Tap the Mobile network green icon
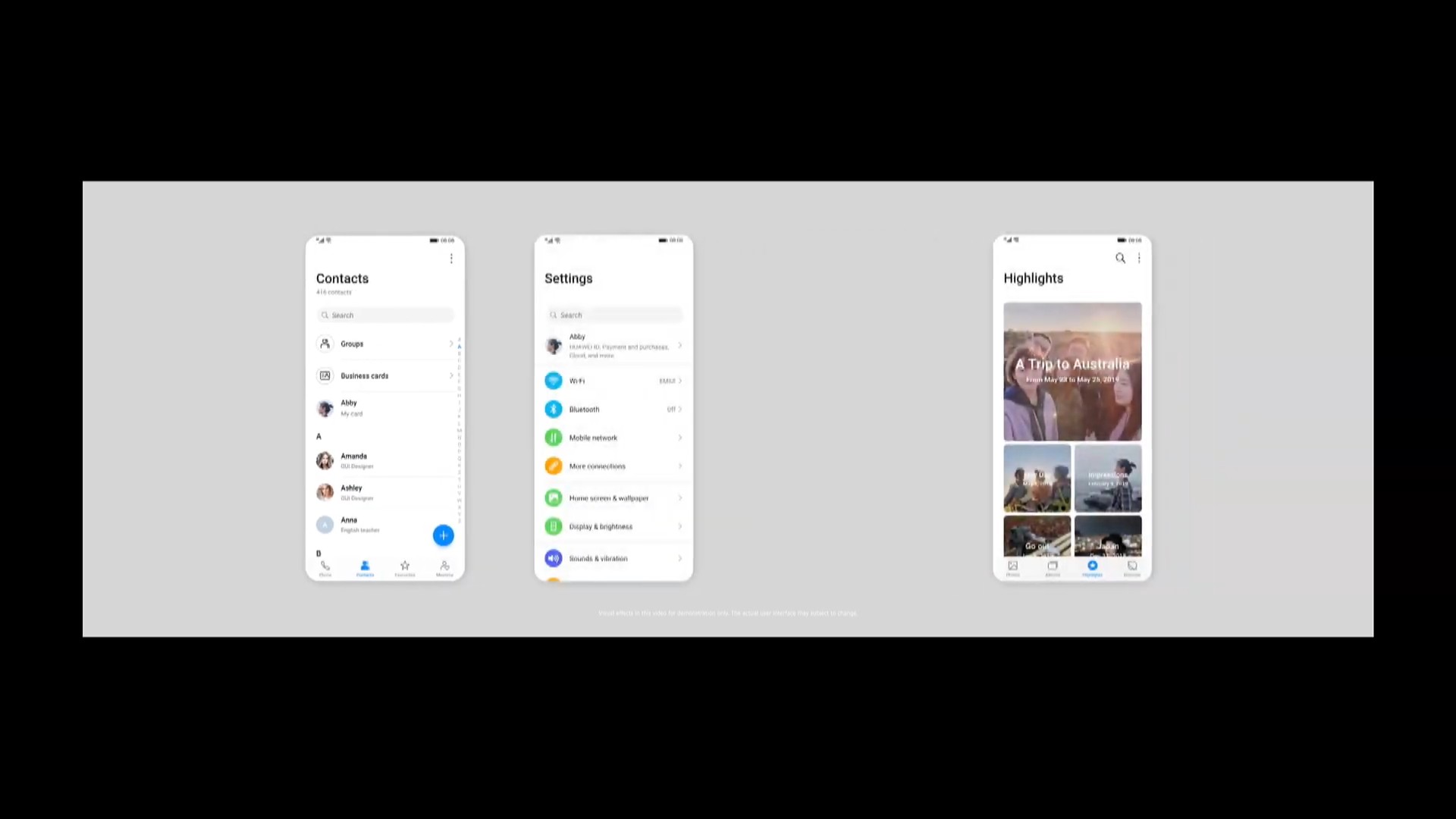Viewport: 1456px width, 819px height. tap(554, 438)
